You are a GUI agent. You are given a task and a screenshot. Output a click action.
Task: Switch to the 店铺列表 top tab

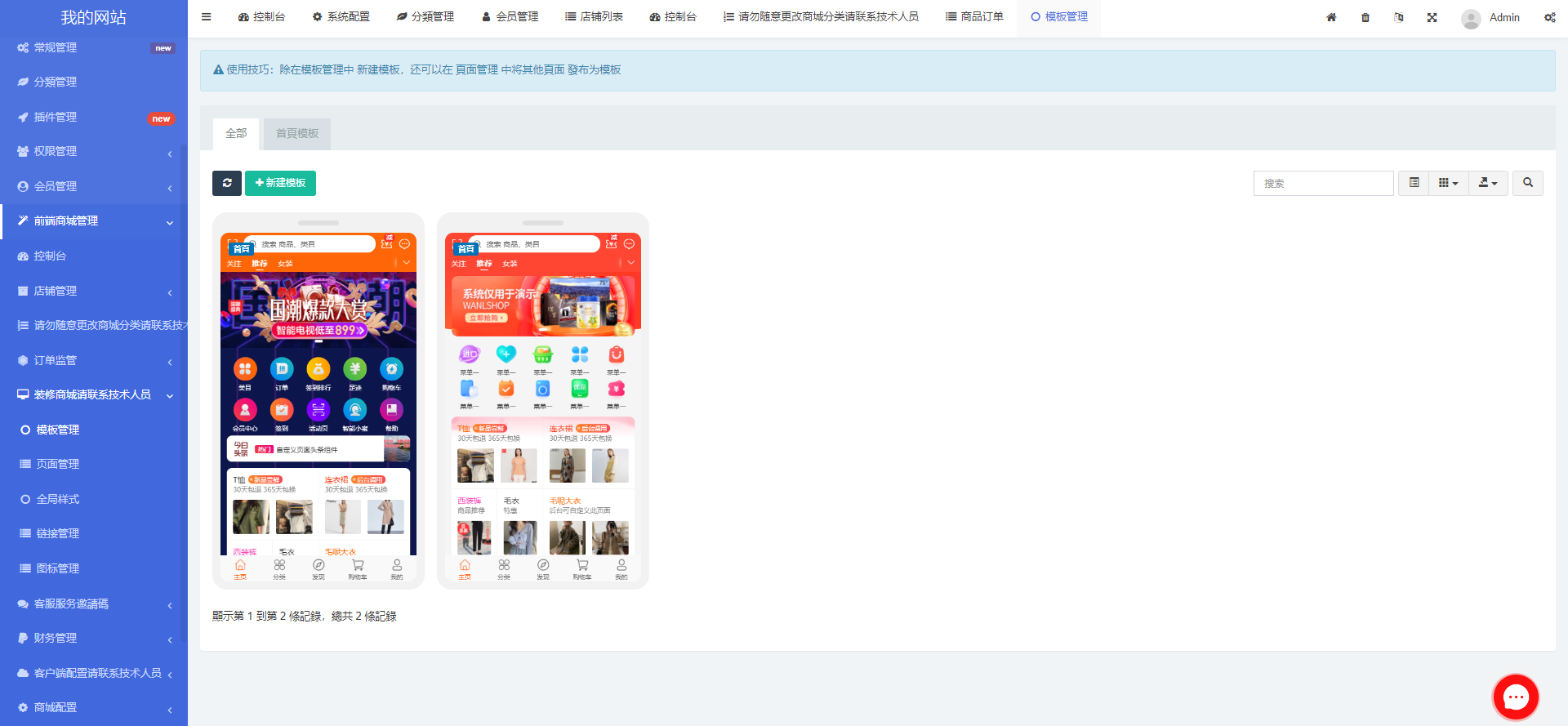594,17
